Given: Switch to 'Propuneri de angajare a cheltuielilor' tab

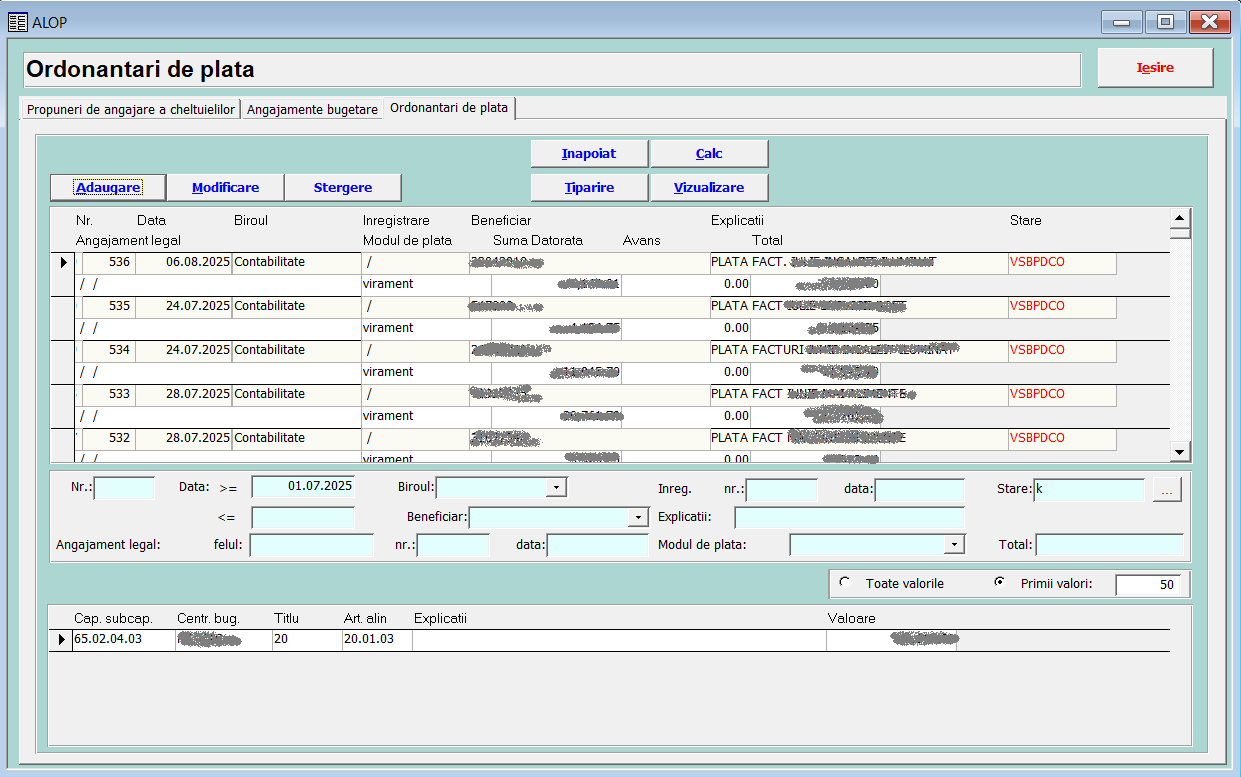Looking at the screenshot, I should 131,109.
